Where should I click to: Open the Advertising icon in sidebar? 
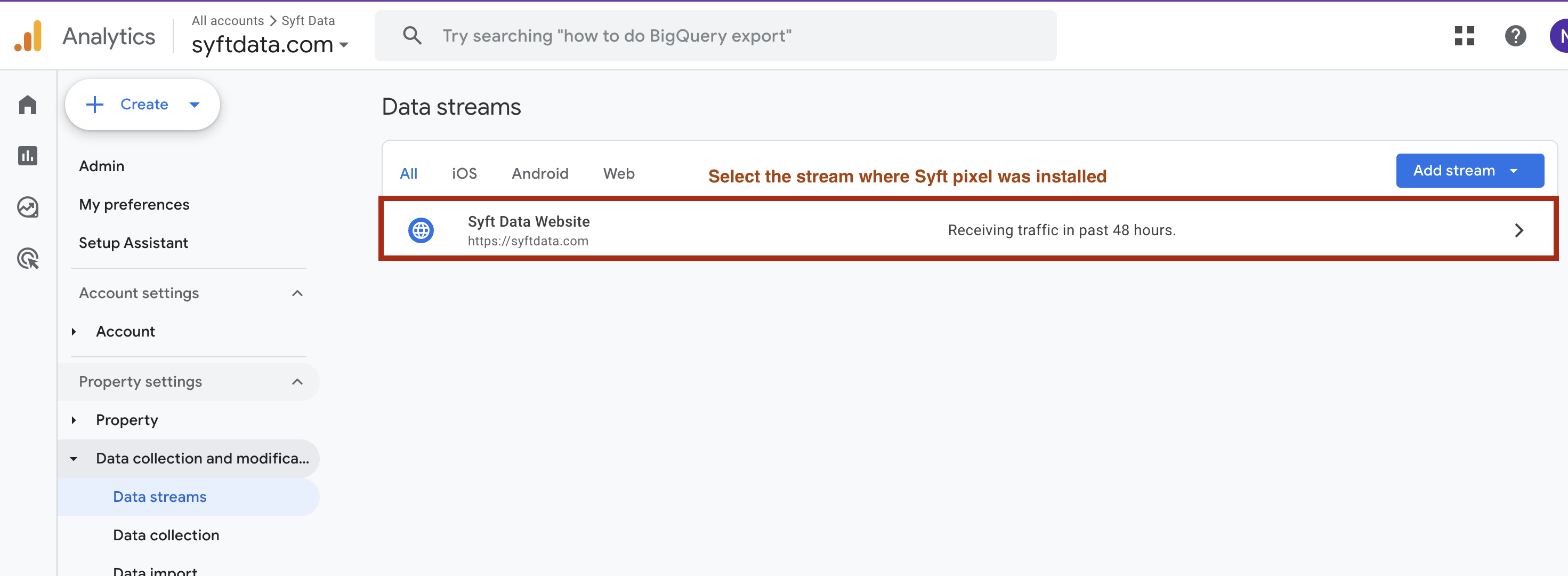27,259
